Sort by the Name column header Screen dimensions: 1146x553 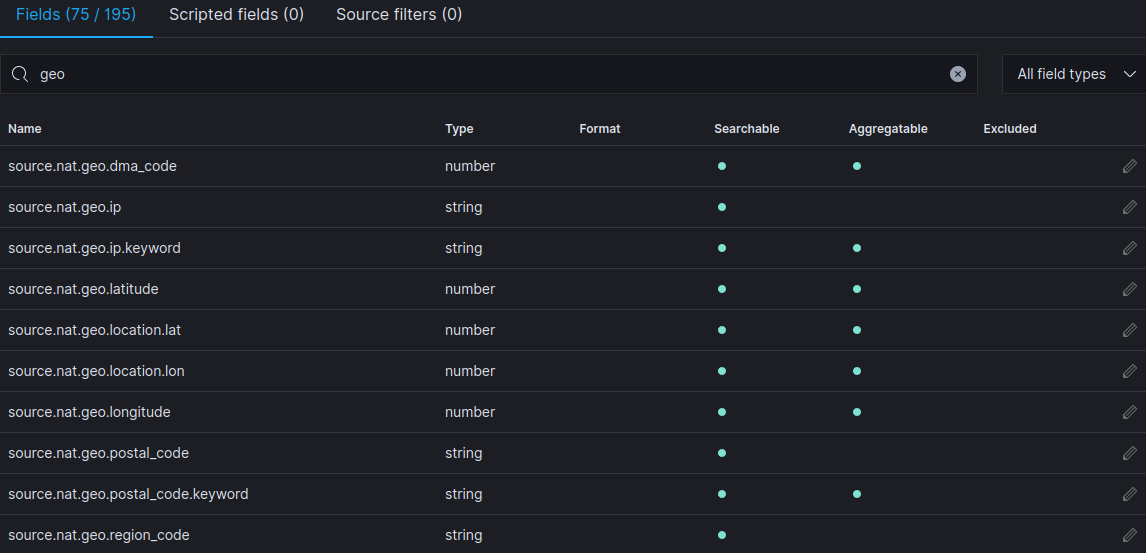point(25,129)
